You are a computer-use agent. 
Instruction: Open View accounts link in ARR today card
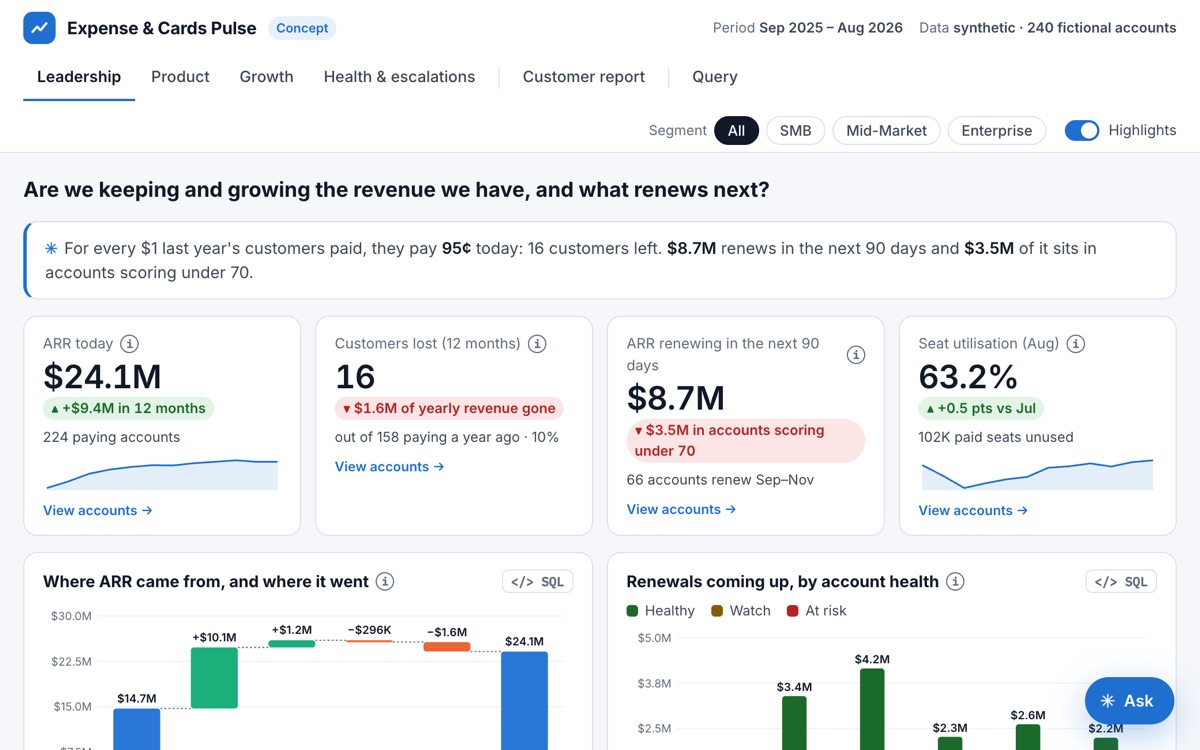point(98,511)
